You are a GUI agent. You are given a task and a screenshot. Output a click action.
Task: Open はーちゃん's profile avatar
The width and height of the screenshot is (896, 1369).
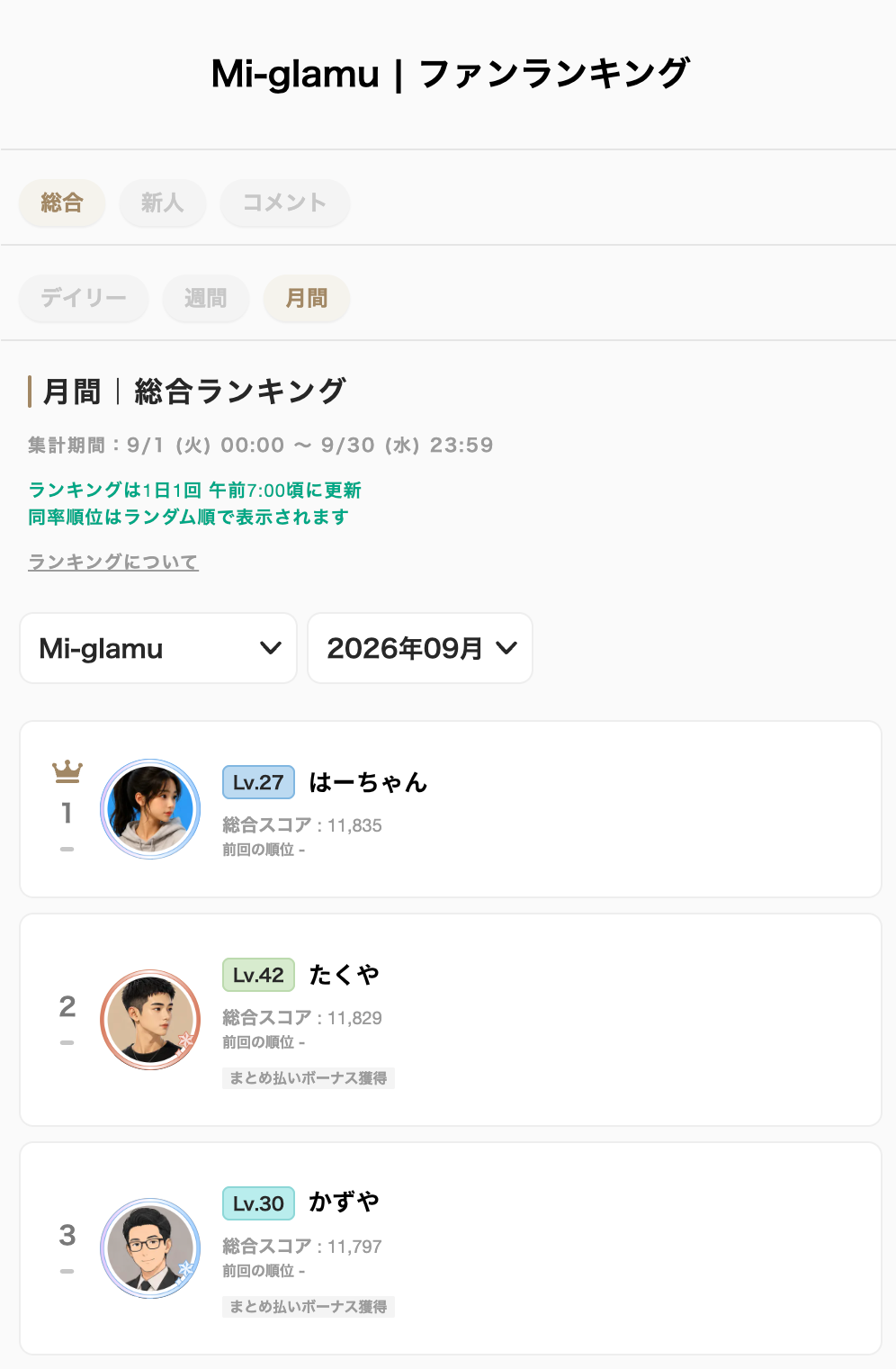tap(150, 809)
